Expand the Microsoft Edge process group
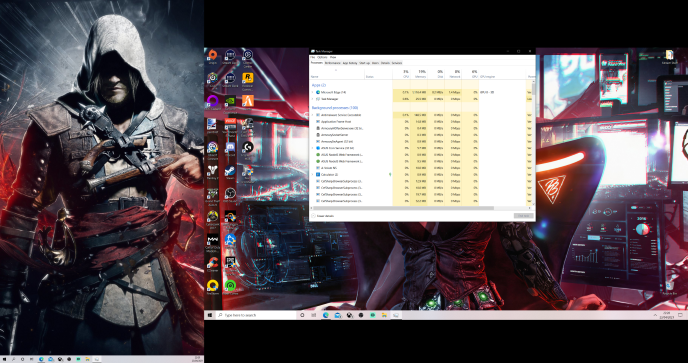688x363 pixels. 312,92
